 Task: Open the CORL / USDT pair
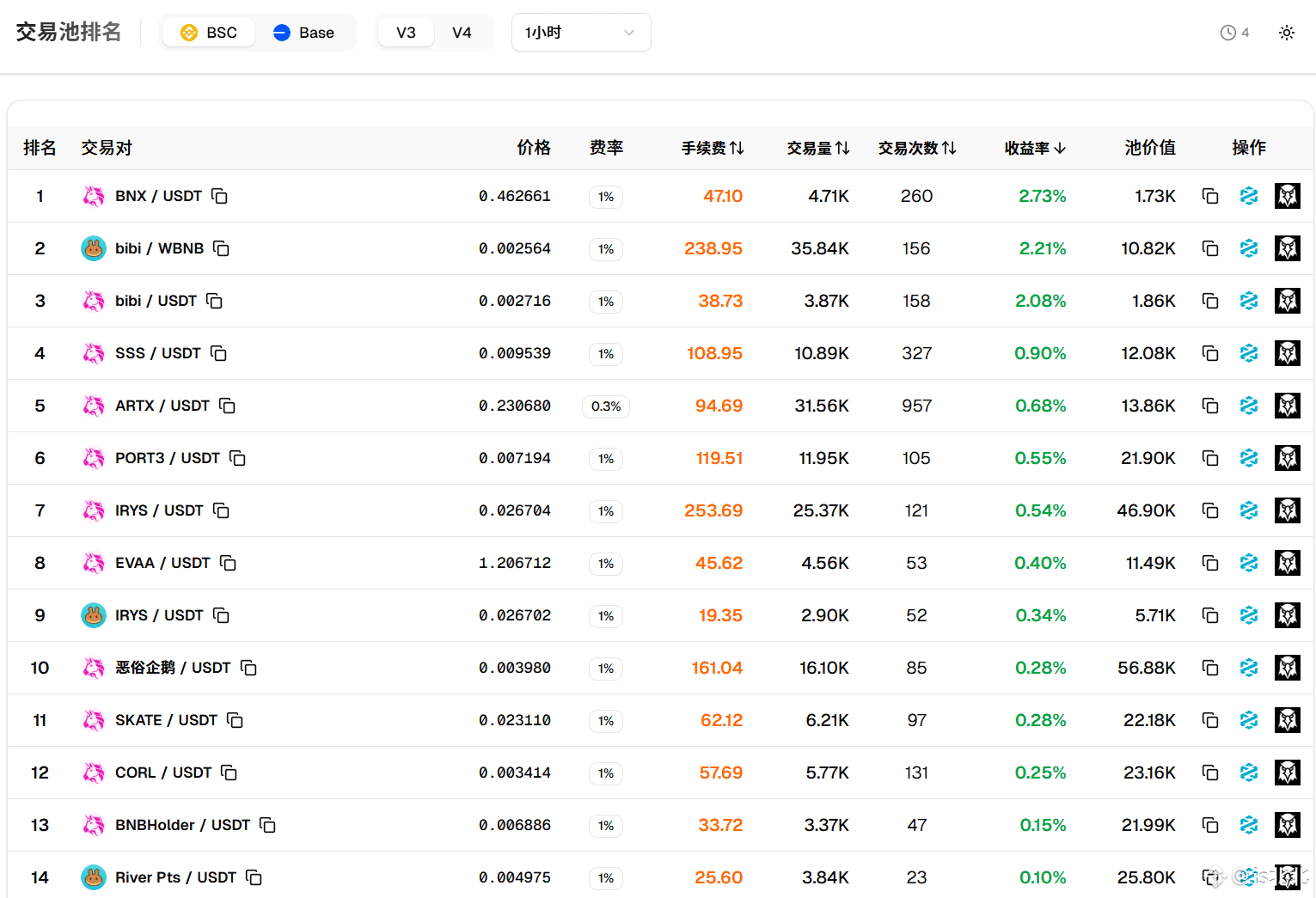(x=162, y=773)
